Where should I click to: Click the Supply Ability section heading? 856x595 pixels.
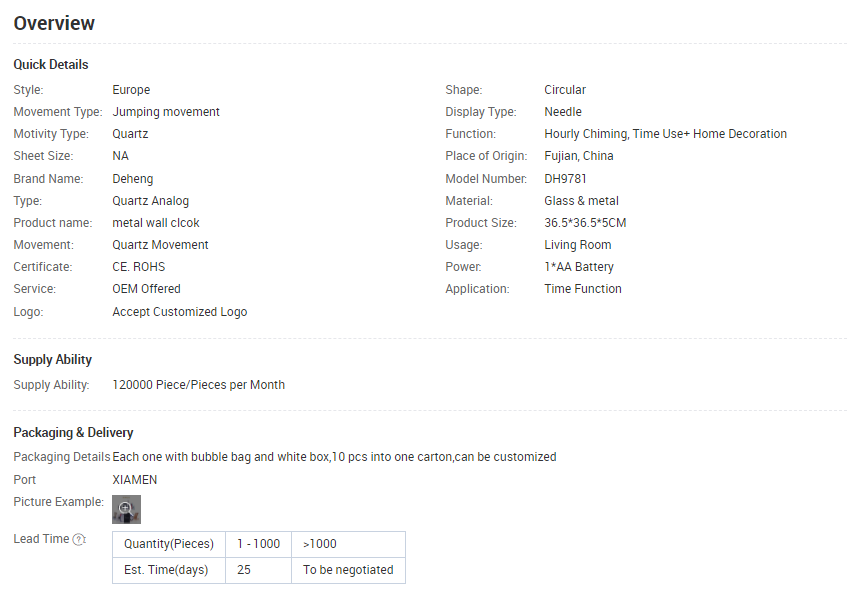(52, 360)
